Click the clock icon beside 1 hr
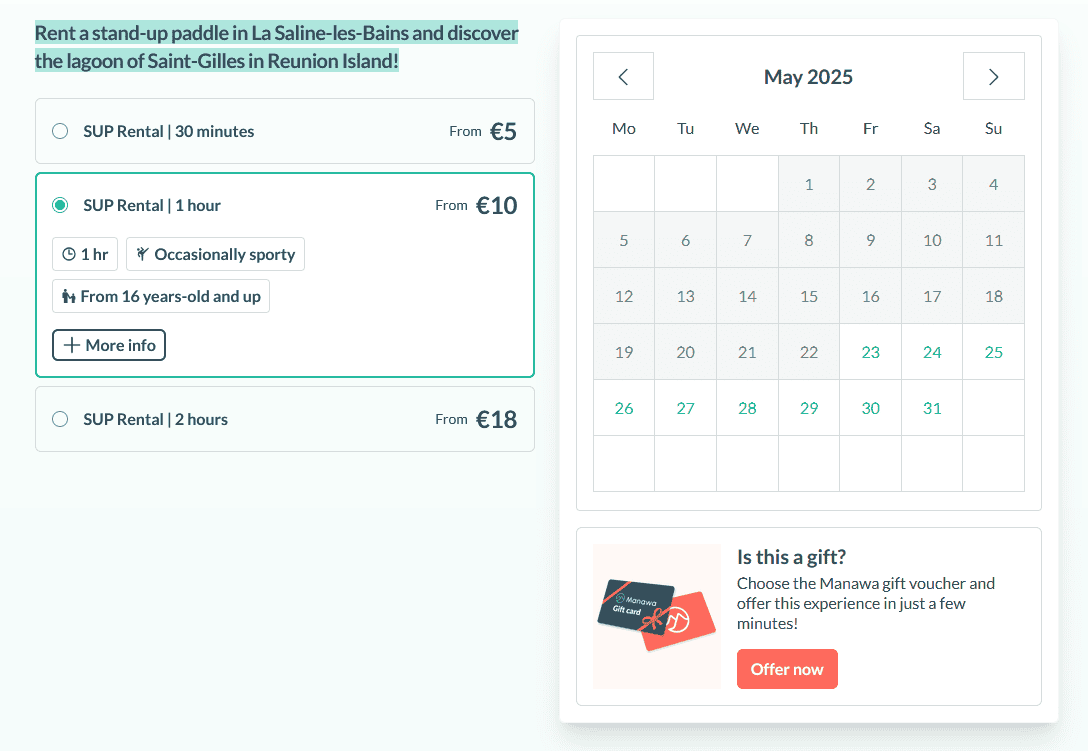Viewport: 1088px width, 751px height. [69, 255]
